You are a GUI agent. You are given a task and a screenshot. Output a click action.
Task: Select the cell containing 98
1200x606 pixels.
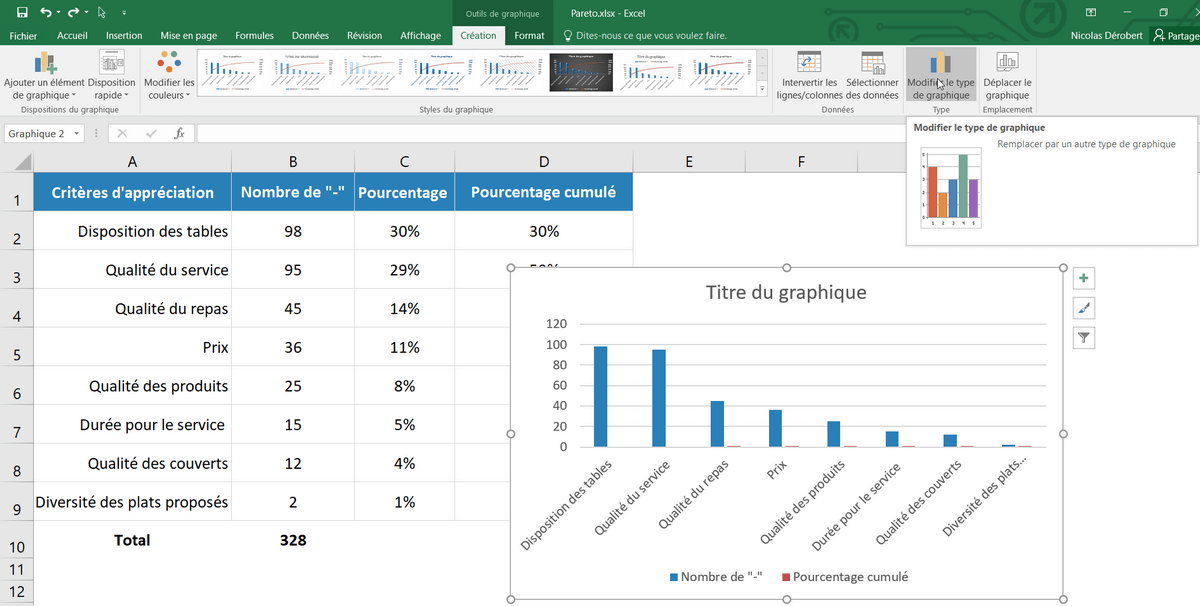pyautogui.click(x=292, y=231)
